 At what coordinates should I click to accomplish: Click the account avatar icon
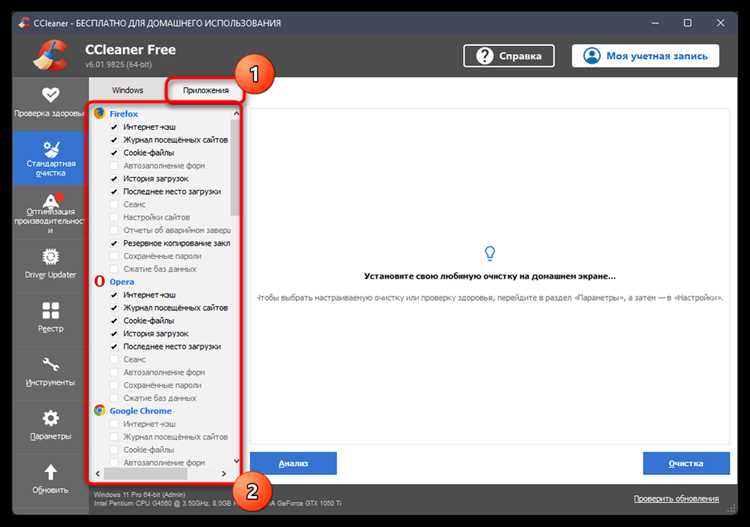pyautogui.click(x=592, y=56)
